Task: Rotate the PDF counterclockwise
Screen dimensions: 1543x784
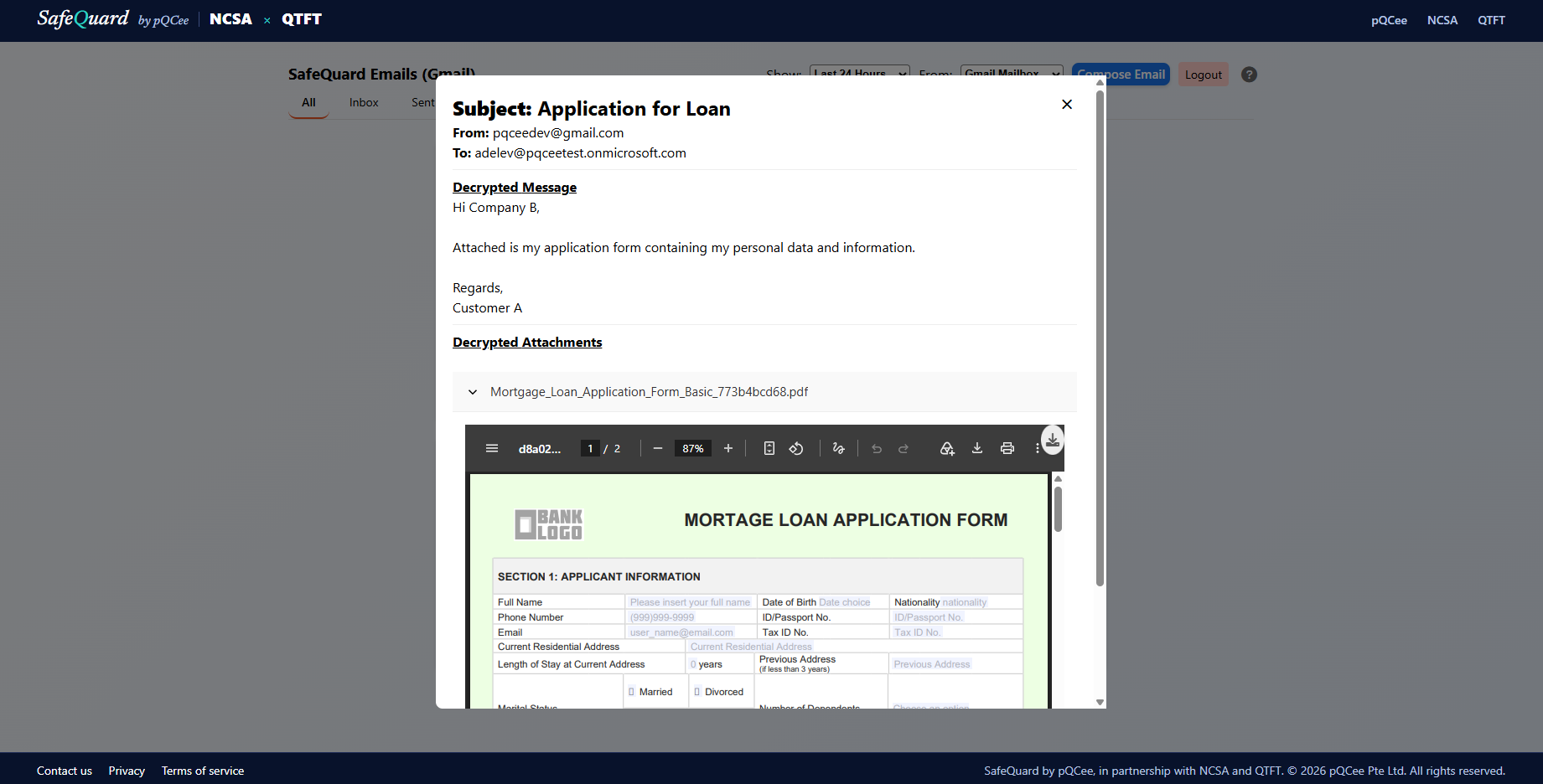Action: pos(796,449)
